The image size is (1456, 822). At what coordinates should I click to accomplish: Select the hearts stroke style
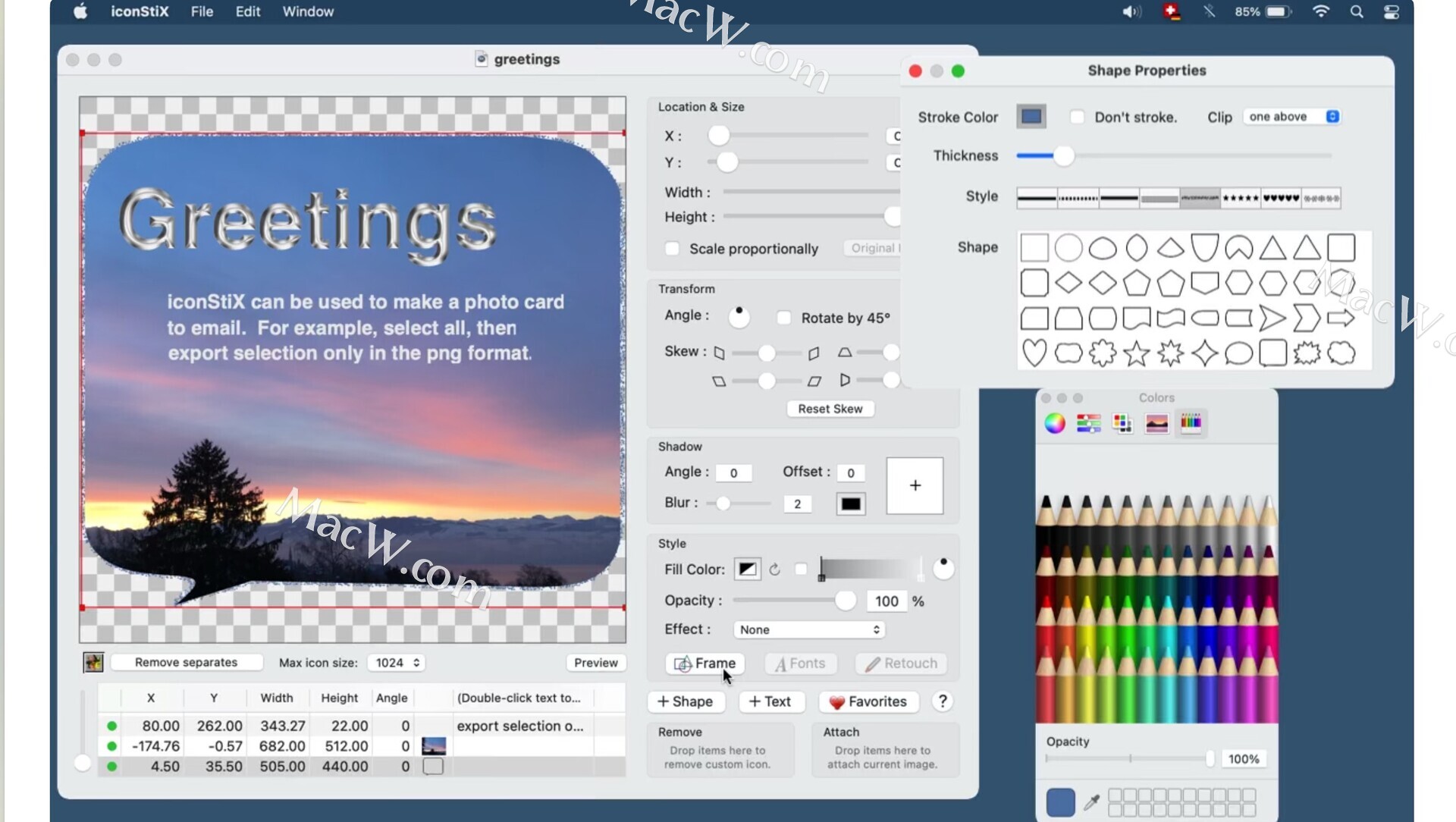1282,198
